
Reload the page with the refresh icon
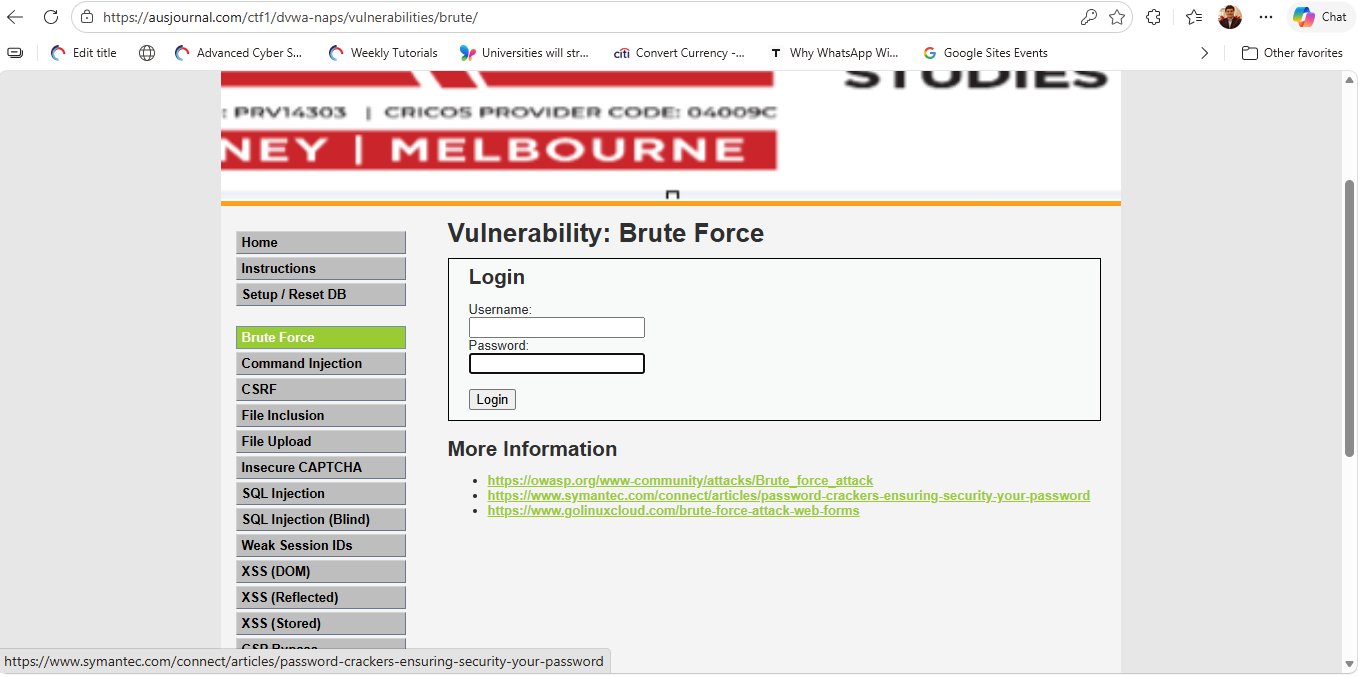[51, 17]
